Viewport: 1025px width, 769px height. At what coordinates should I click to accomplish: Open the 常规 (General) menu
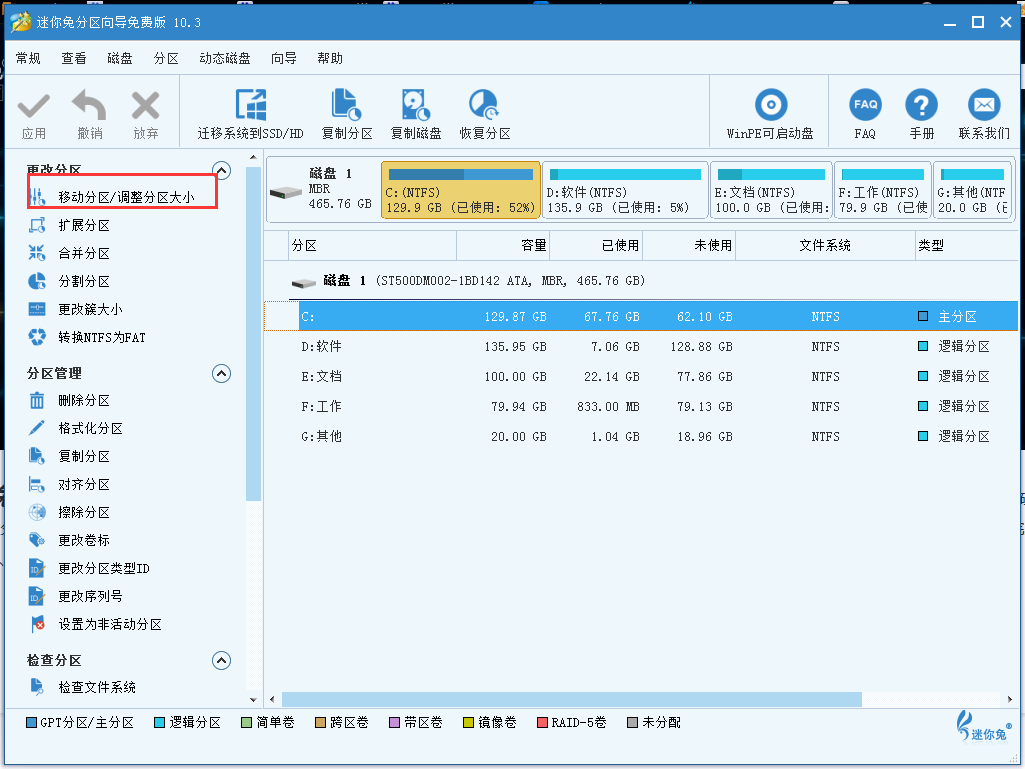[x=28, y=58]
